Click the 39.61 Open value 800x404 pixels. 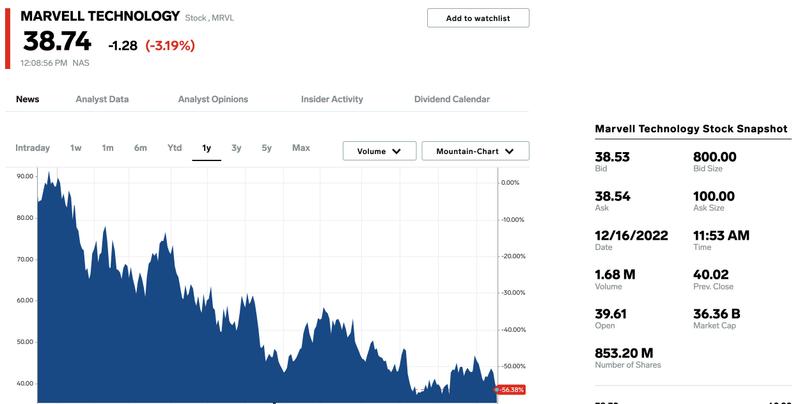coord(611,314)
